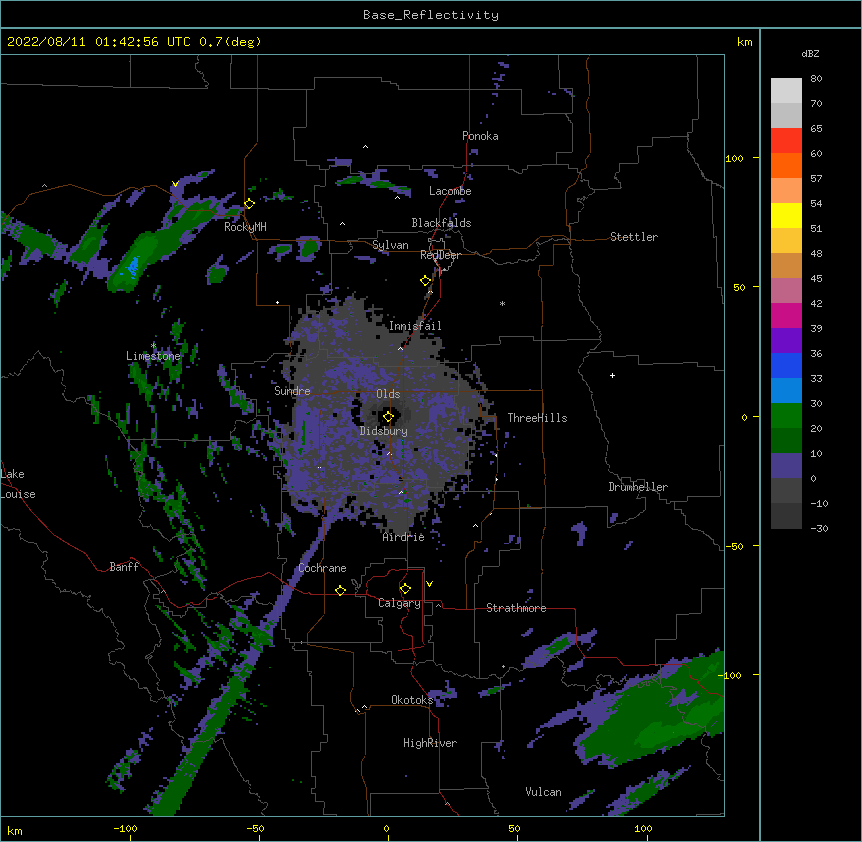The image size is (862, 842).
Task: Click the -50 tick on the bottom axis
Action: click(x=255, y=828)
